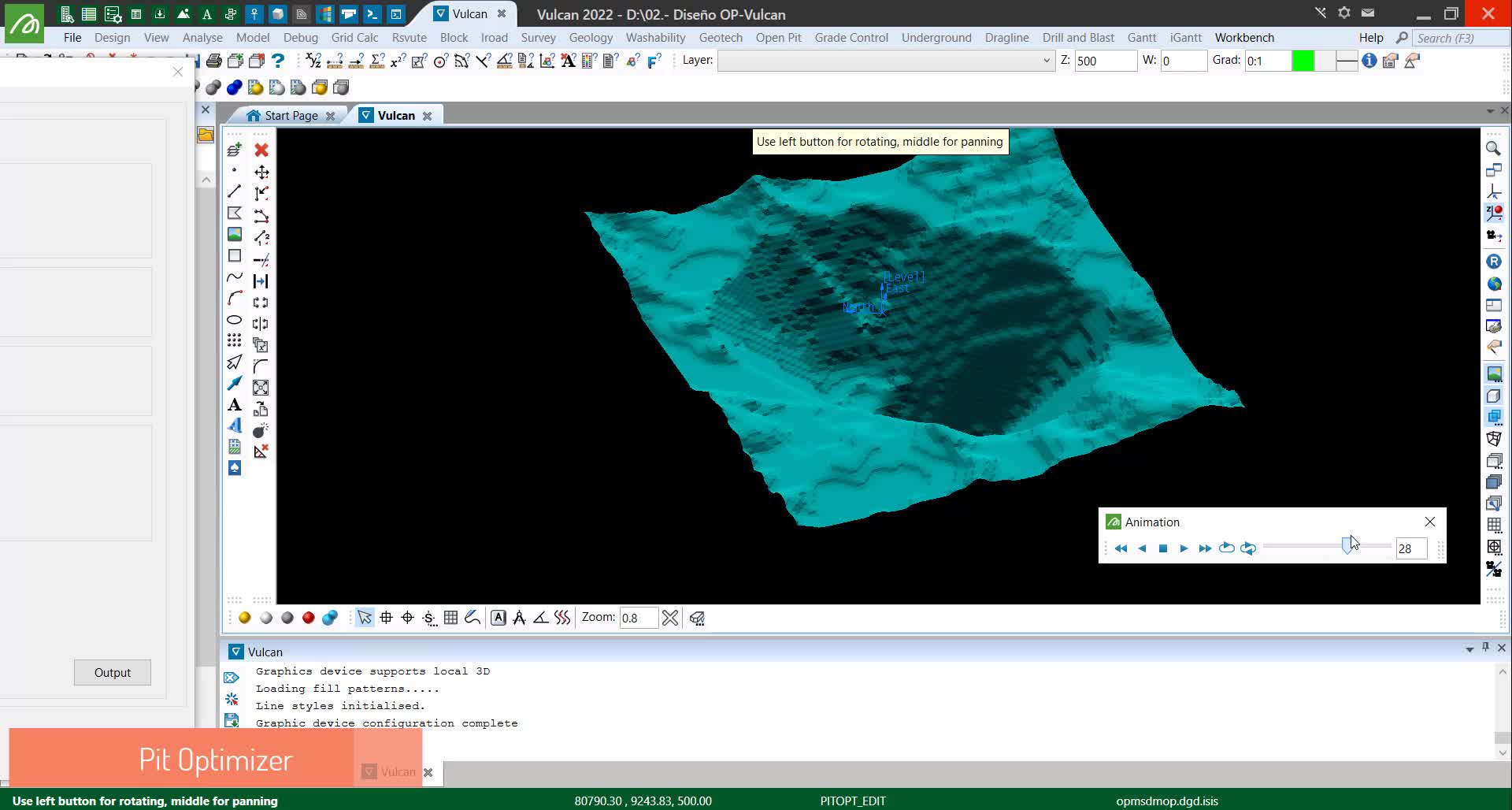Rewind animation to the start

coord(1121,548)
